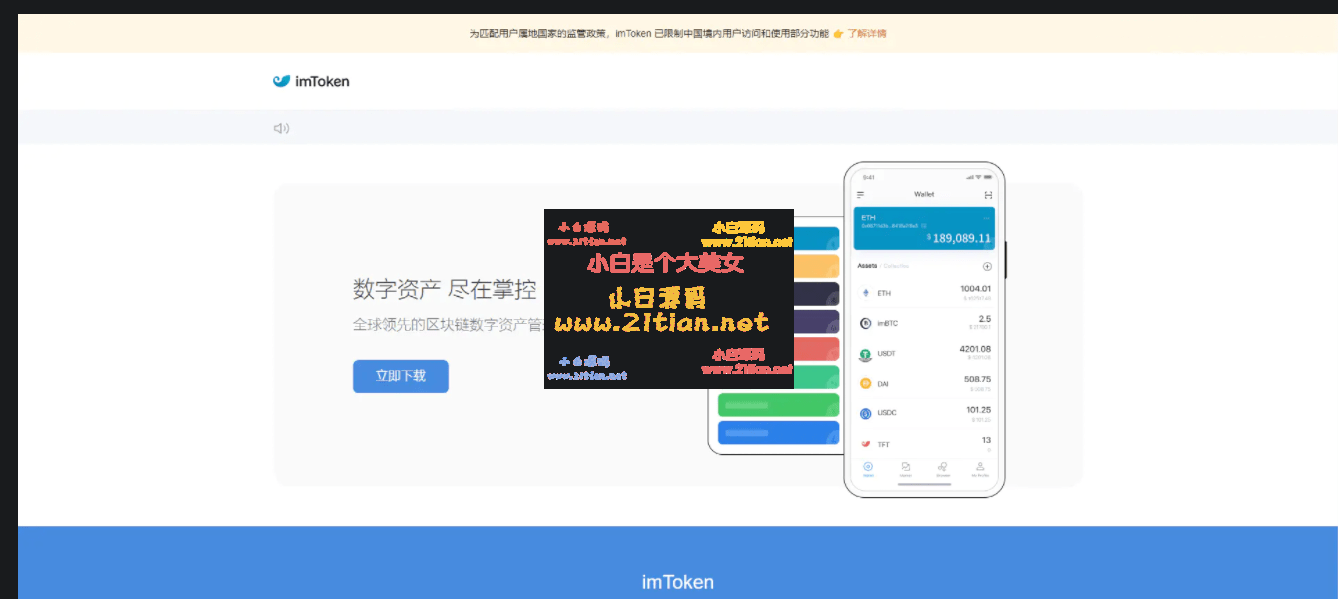Click the ETH coin icon in asset list

866,293
